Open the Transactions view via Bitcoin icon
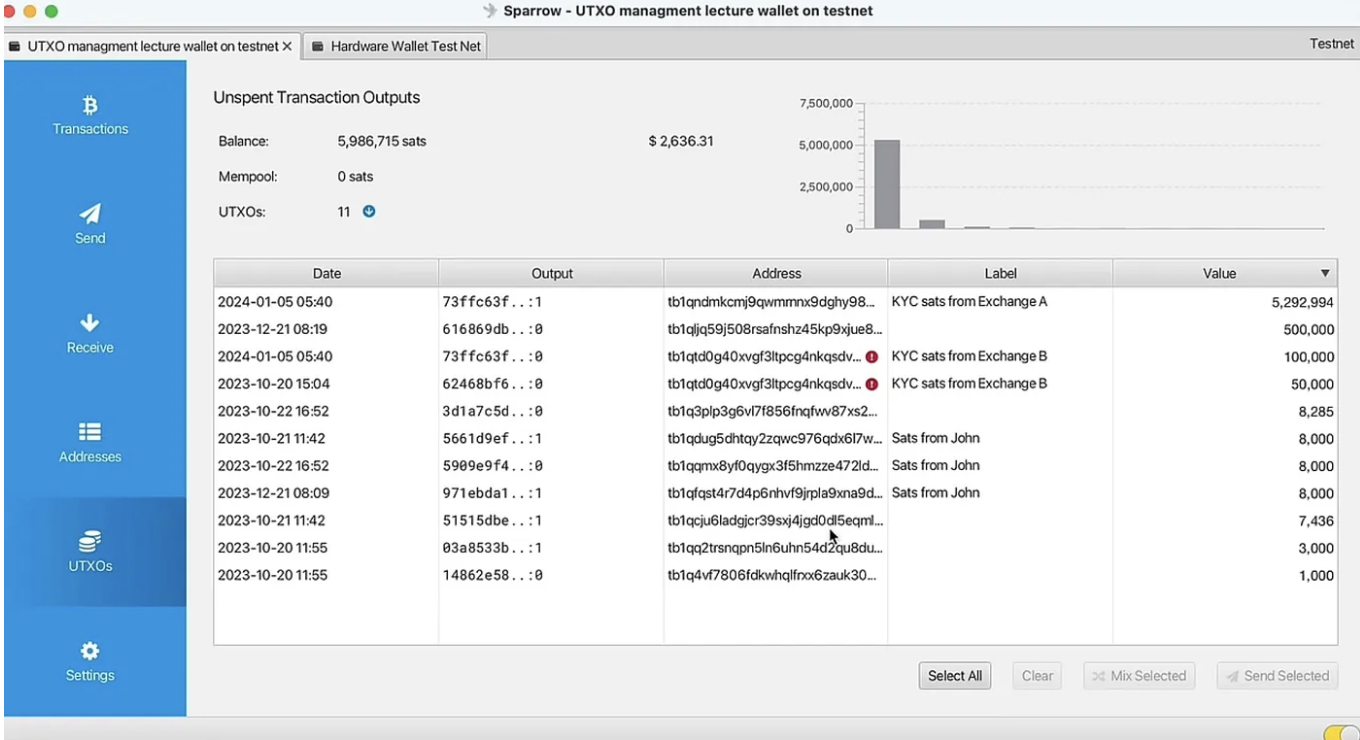The height and width of the screenshot is (740, 1360). (x=90, y=106)
